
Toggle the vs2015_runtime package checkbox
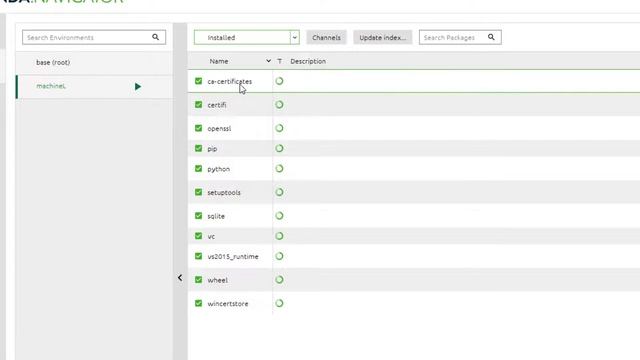pyautogui.click(x=198, y=256)
